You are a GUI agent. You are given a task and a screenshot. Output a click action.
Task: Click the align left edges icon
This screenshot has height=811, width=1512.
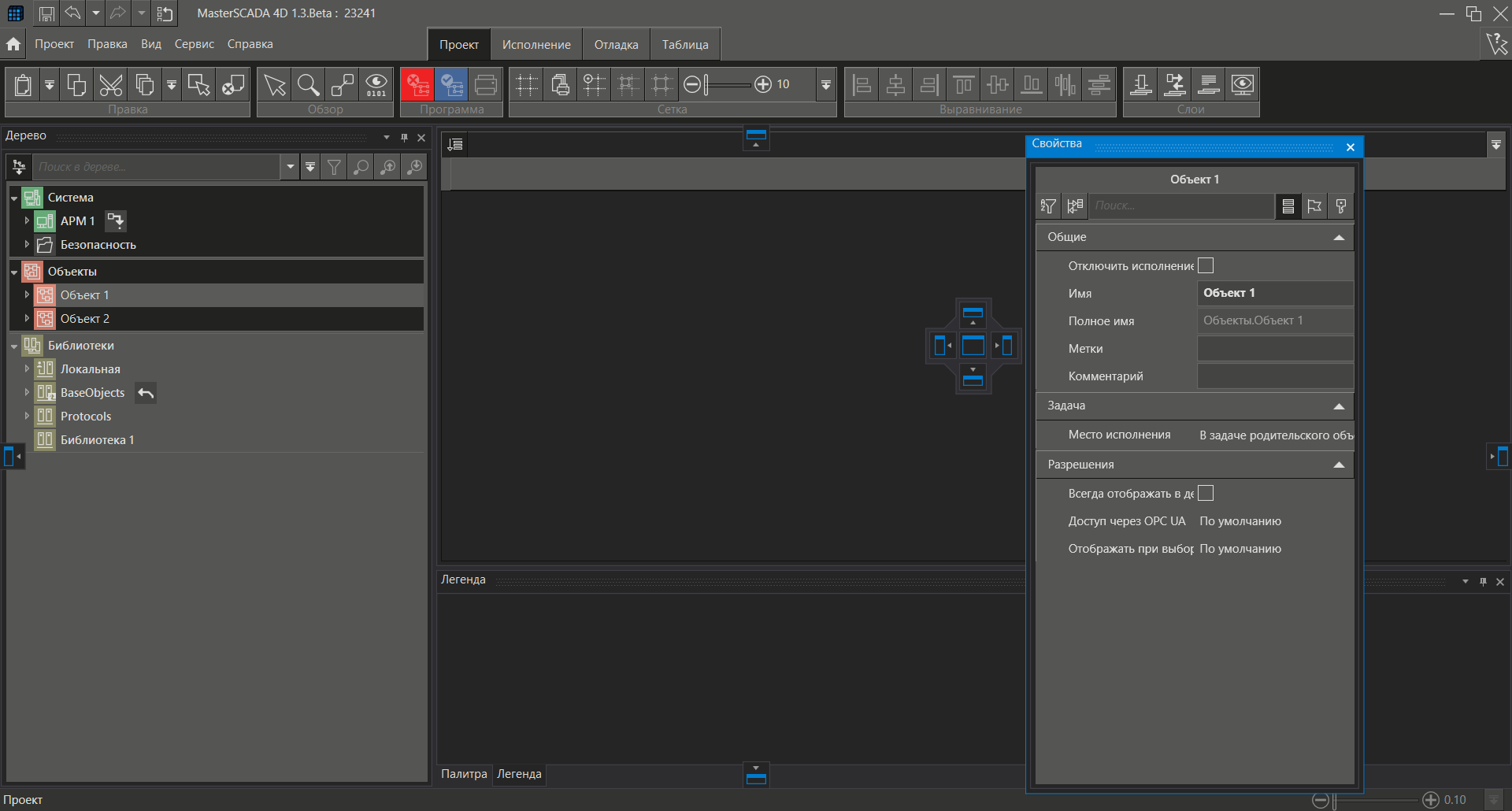(862, 85)
